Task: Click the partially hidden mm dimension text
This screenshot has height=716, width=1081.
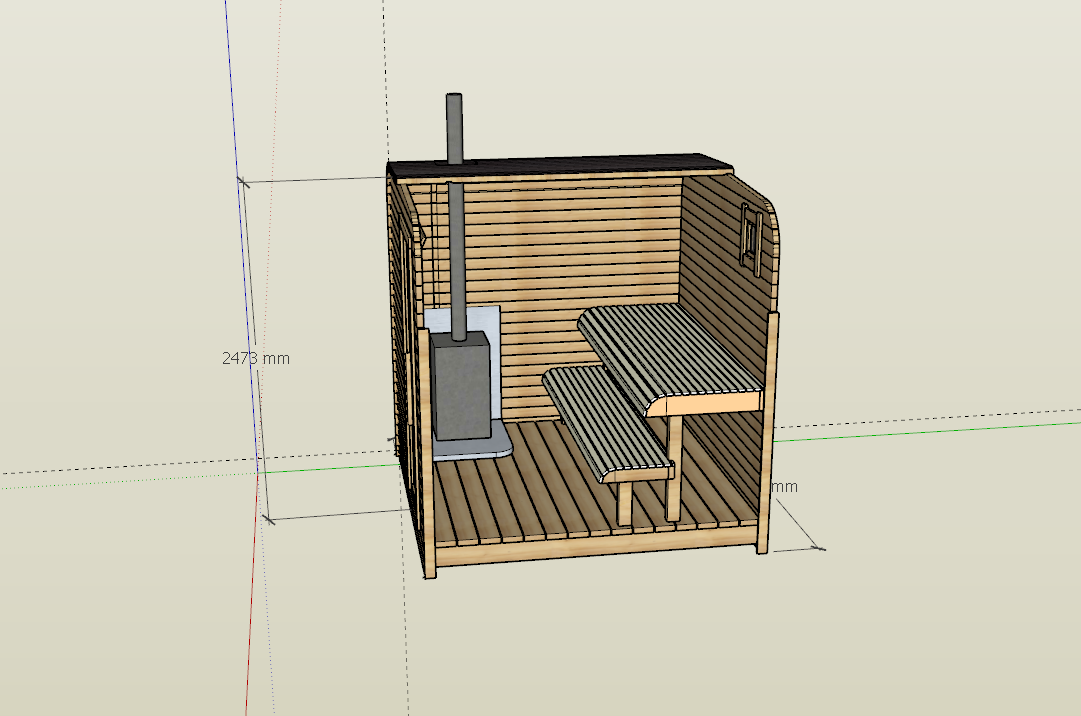Action: [785, 487]
